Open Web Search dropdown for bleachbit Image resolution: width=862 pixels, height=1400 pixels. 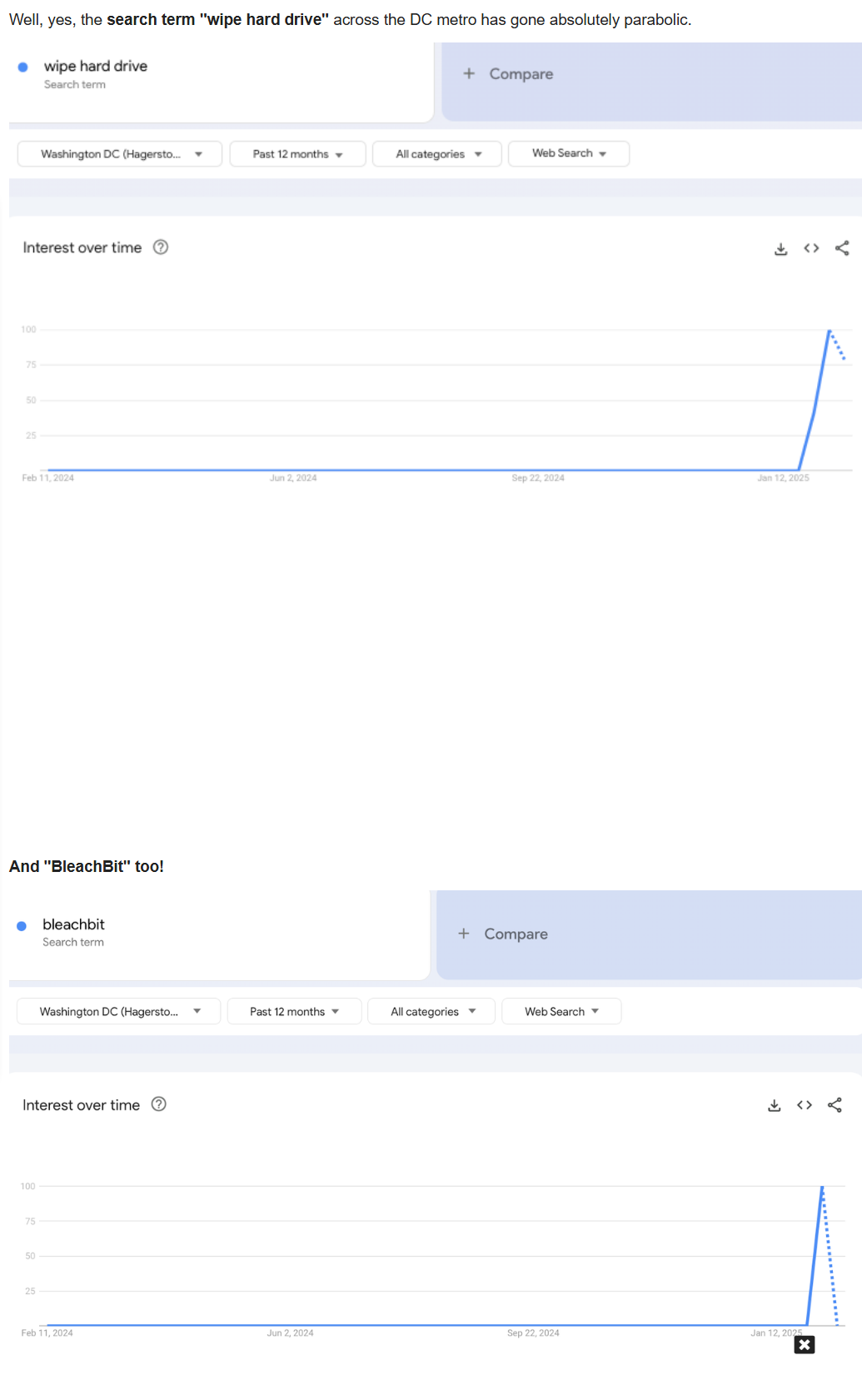pyautogui.click(x=561, y=1011)
